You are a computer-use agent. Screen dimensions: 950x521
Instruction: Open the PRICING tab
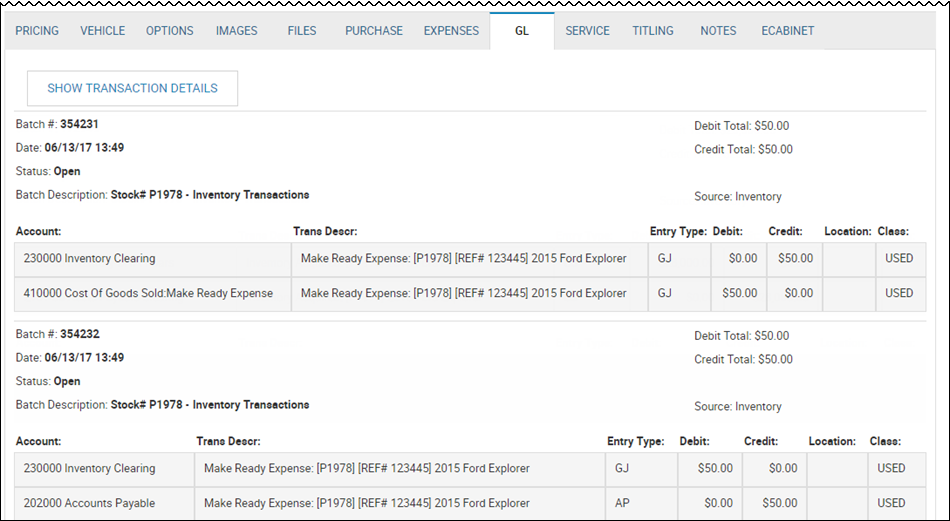[x=37, y=31]
